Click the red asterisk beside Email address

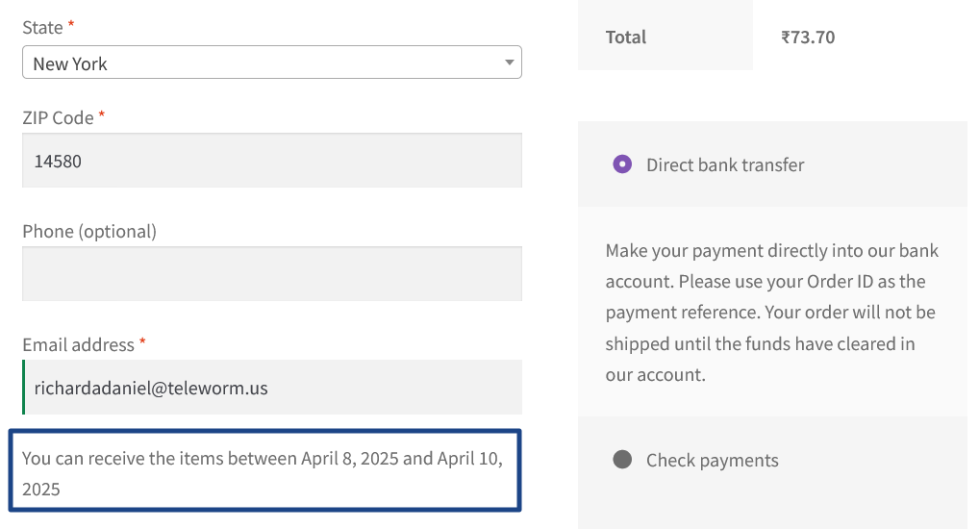click(142, 343)
